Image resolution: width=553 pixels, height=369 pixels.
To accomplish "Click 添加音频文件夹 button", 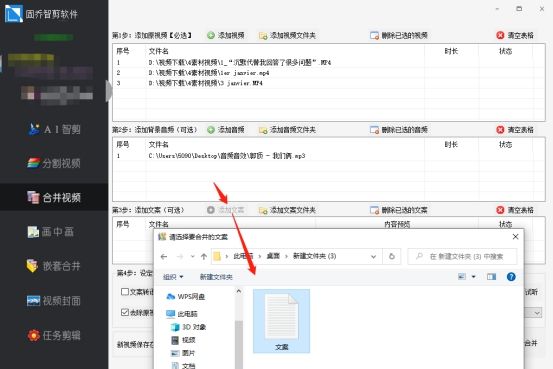I will point(287,130).
